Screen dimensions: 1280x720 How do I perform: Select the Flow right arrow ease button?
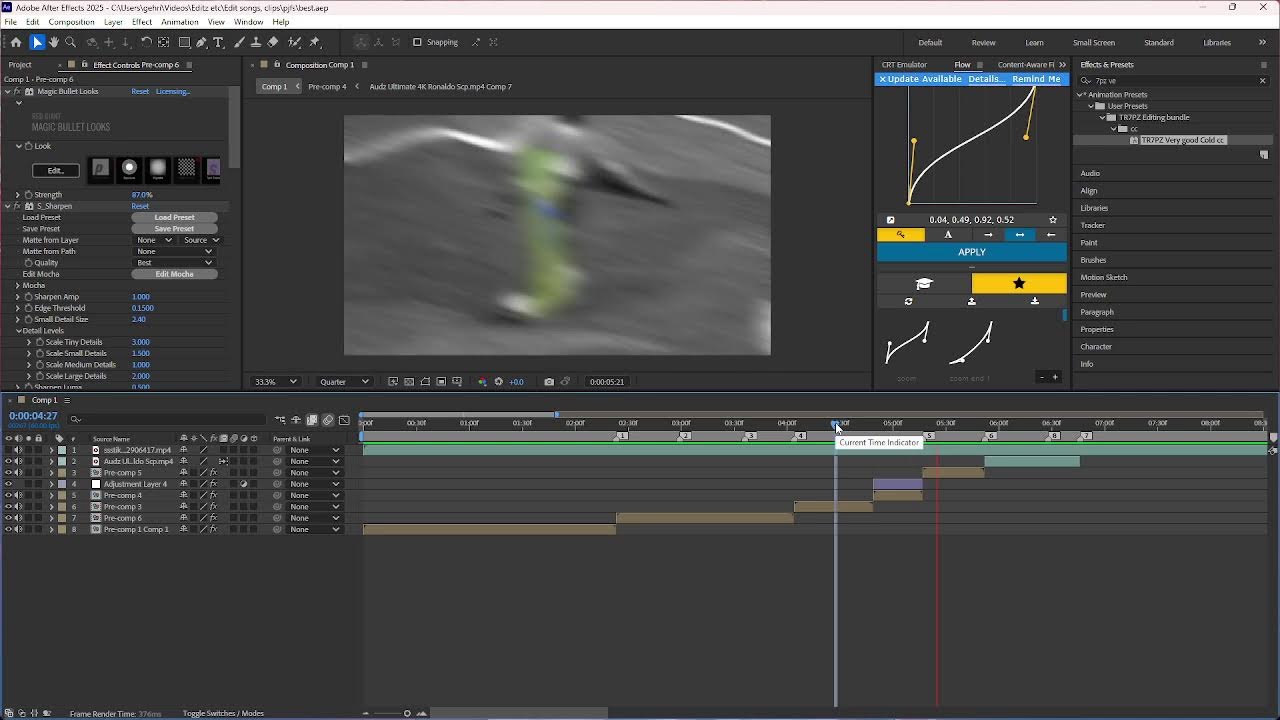click(988, 235)
